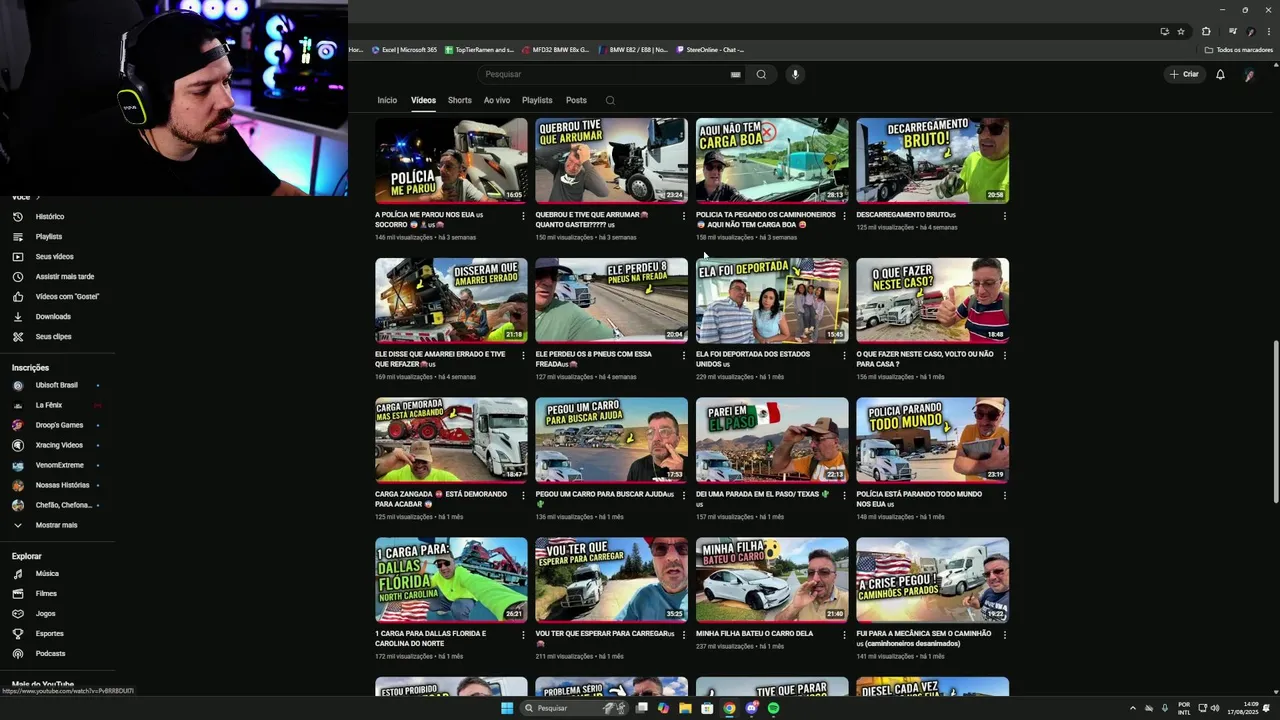This screenshot has height=720, width=1280.
Task: Install app icon in address bar
Action: point(1164,31)
